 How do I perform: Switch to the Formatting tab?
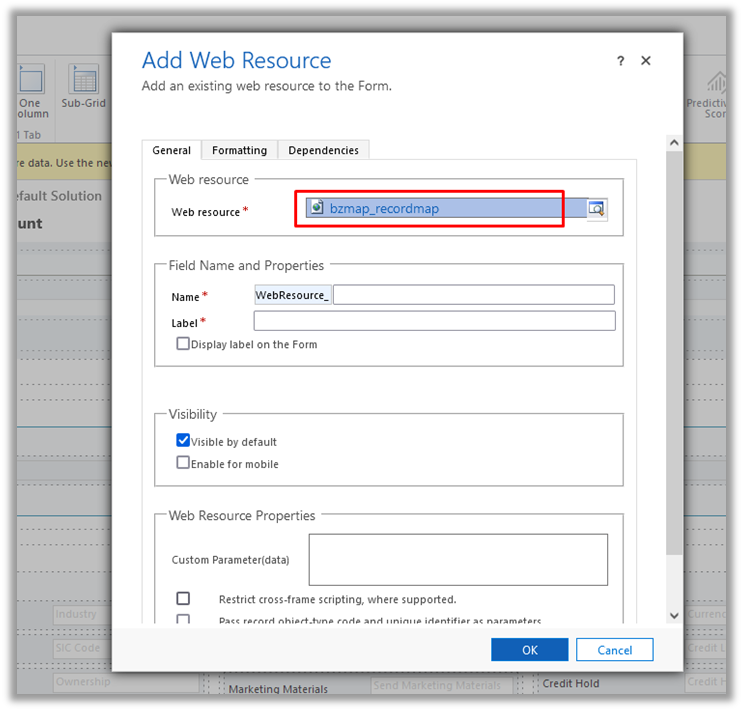click(239, 150)
